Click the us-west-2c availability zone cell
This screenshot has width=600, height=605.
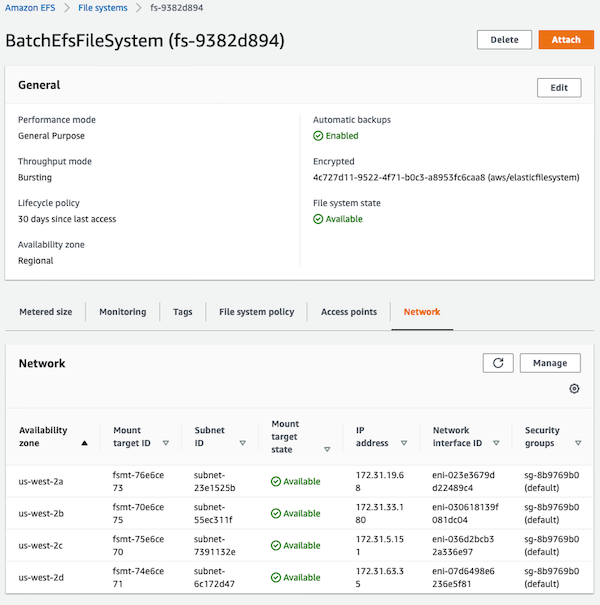pyautogui.click(x=41, y=546)
